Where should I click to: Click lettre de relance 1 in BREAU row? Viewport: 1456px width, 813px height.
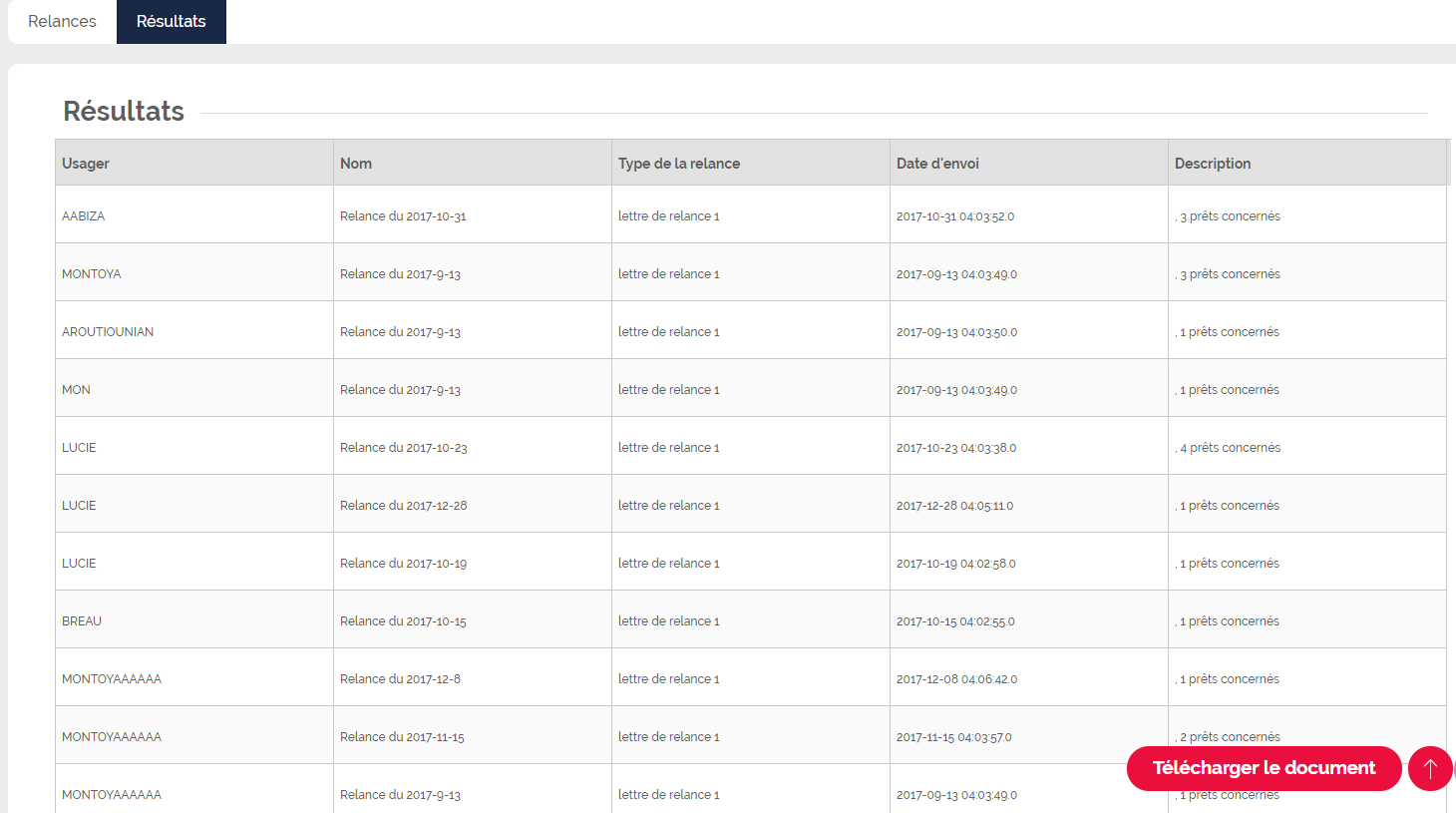668,621
